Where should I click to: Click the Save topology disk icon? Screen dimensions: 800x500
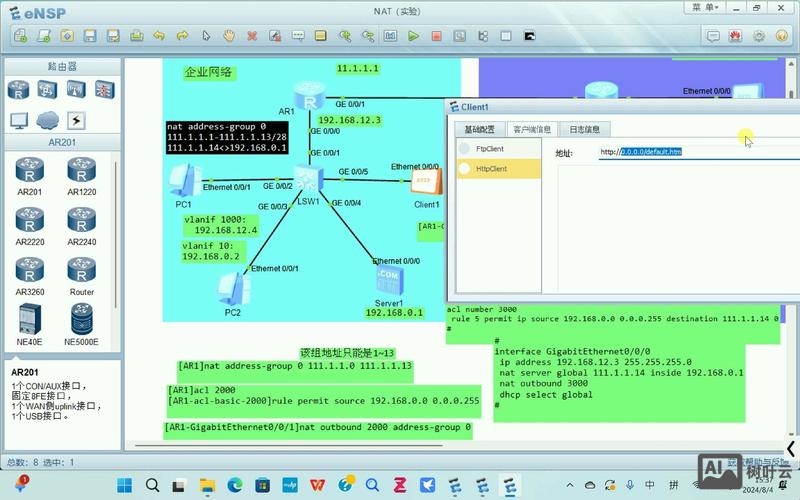[89, 36]
